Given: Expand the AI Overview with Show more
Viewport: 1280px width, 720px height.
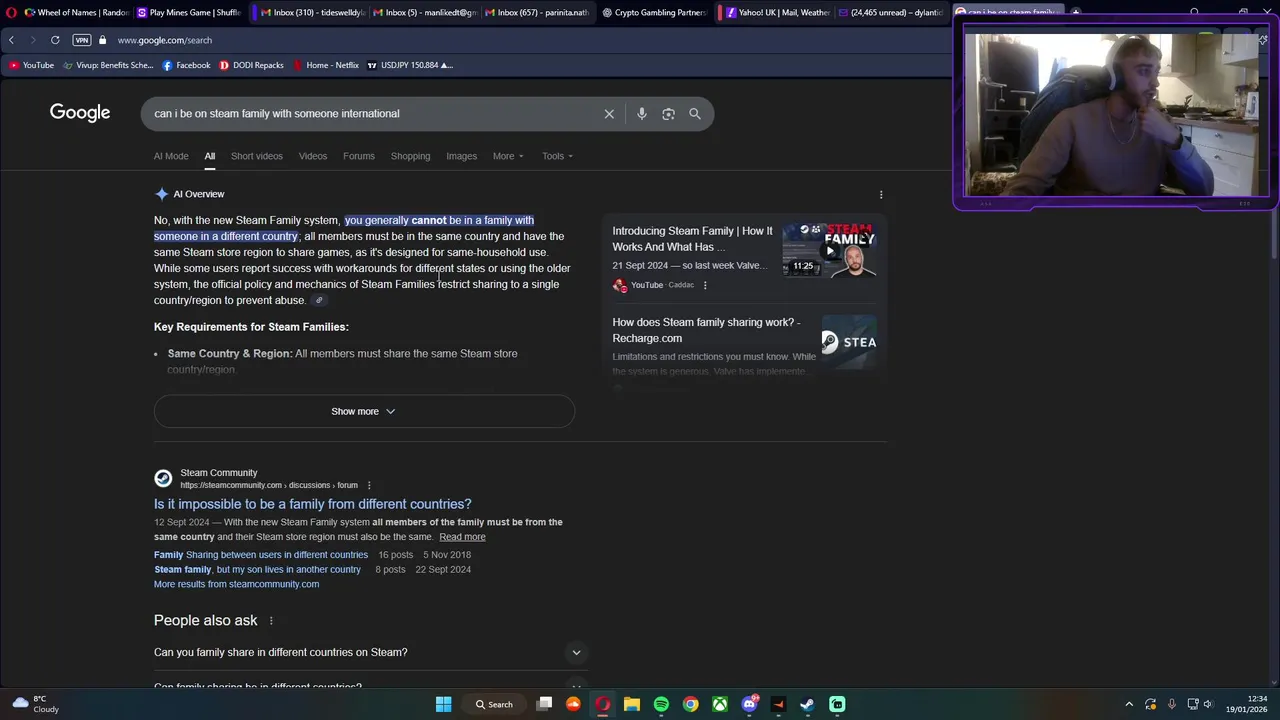Looking at the screenshot, I should tap(364, 411).
